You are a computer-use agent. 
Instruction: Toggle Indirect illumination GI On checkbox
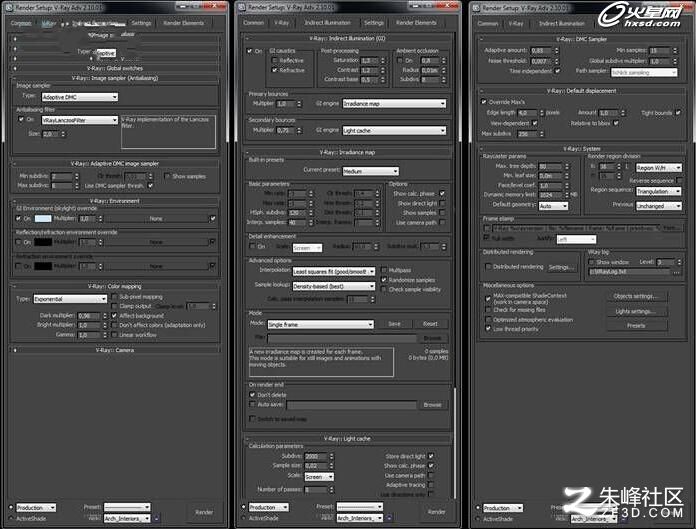249,51
